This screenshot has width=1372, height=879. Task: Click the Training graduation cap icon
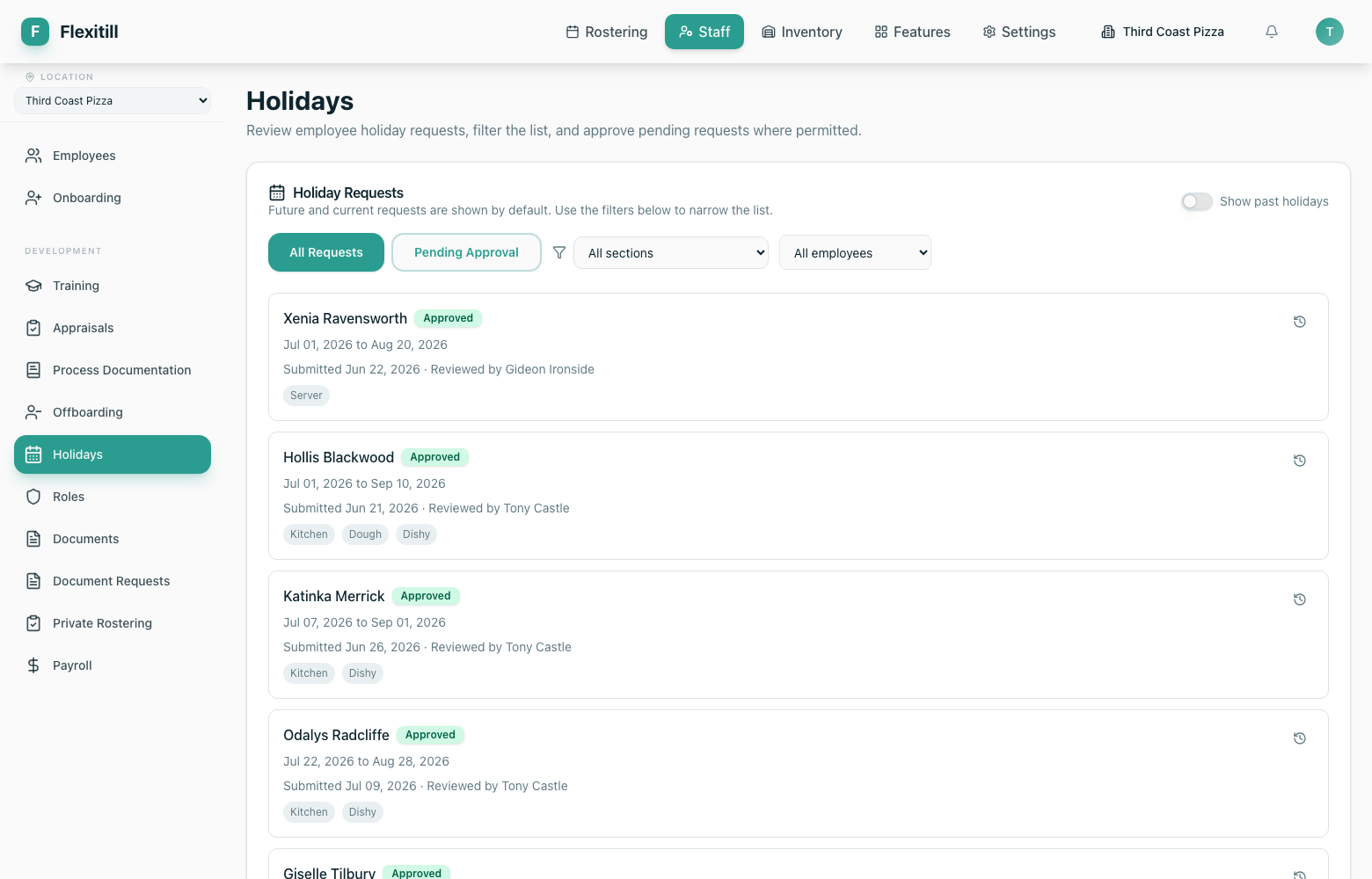click(33, 286)
